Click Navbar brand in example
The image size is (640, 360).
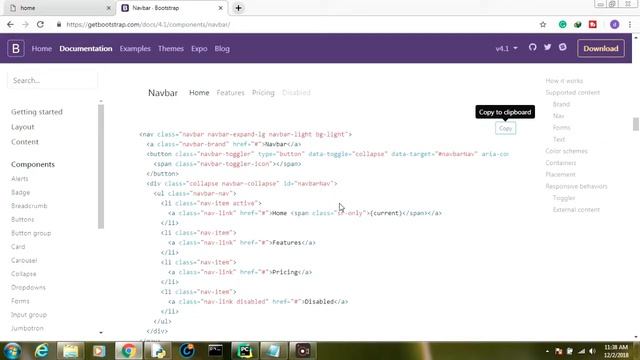163,93
